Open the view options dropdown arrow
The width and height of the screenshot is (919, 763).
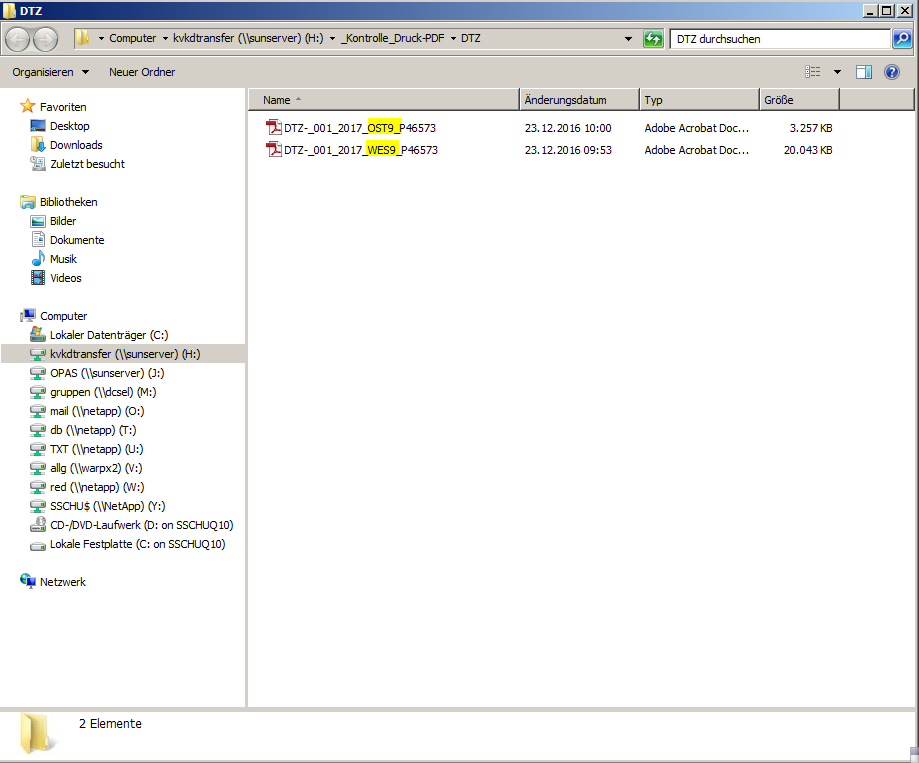[837, 72]
